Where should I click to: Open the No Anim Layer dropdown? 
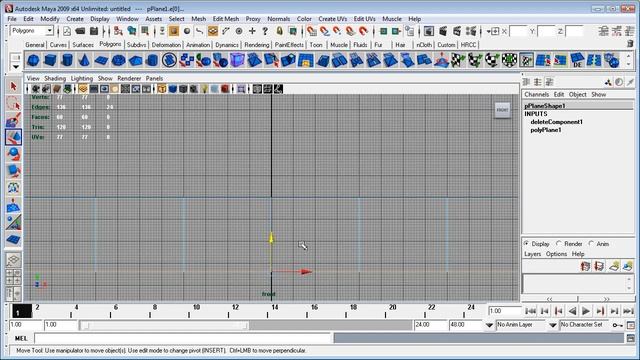(x=489, y=325)
